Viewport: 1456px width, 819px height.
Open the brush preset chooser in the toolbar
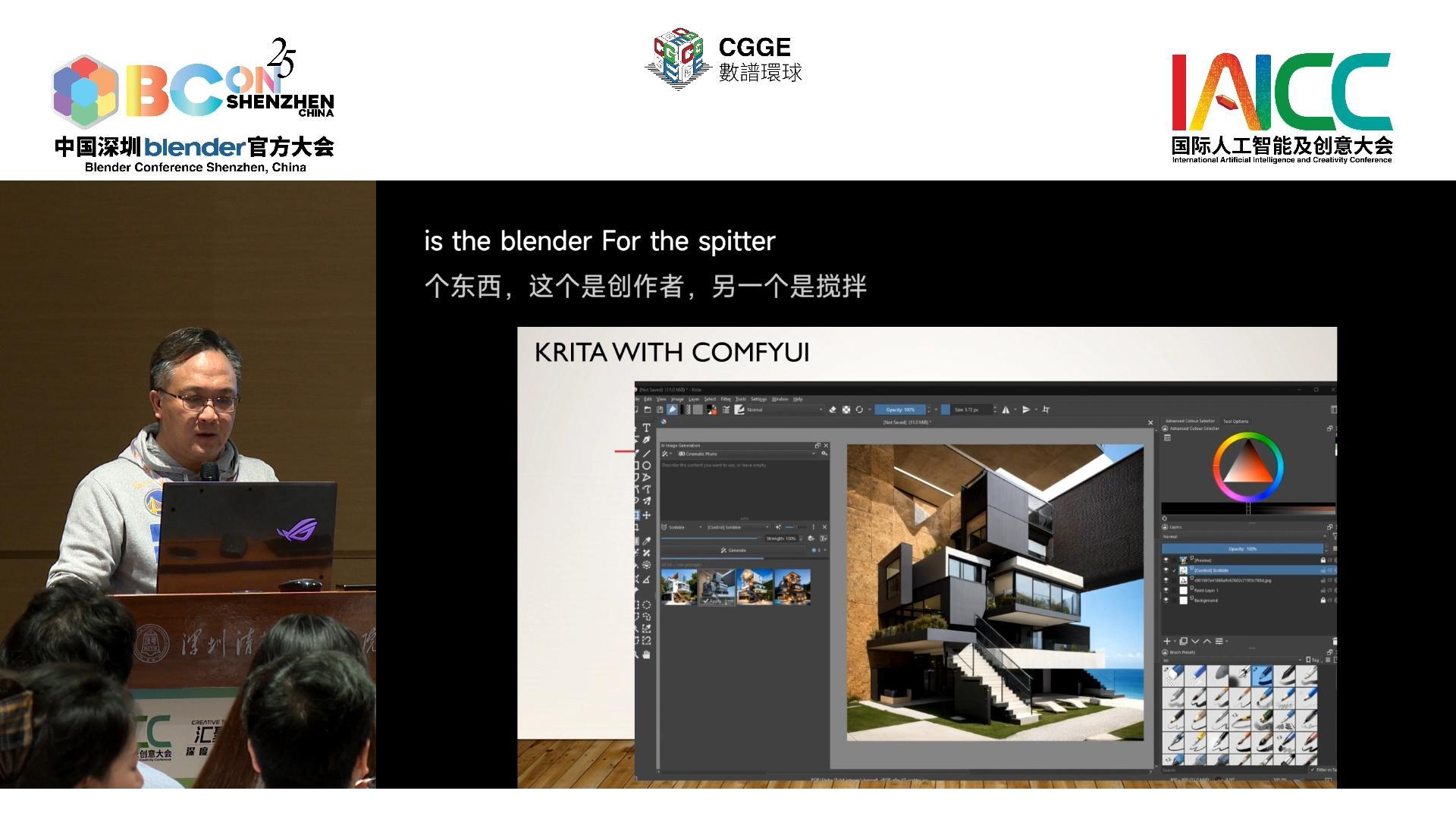click(x=739, y=409)
